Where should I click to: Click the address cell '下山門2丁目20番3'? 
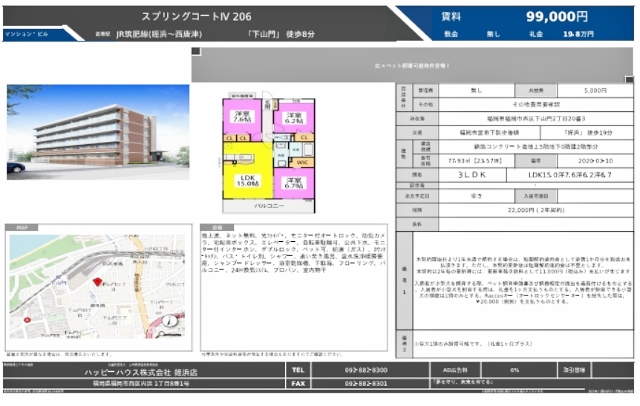[536, 119]
